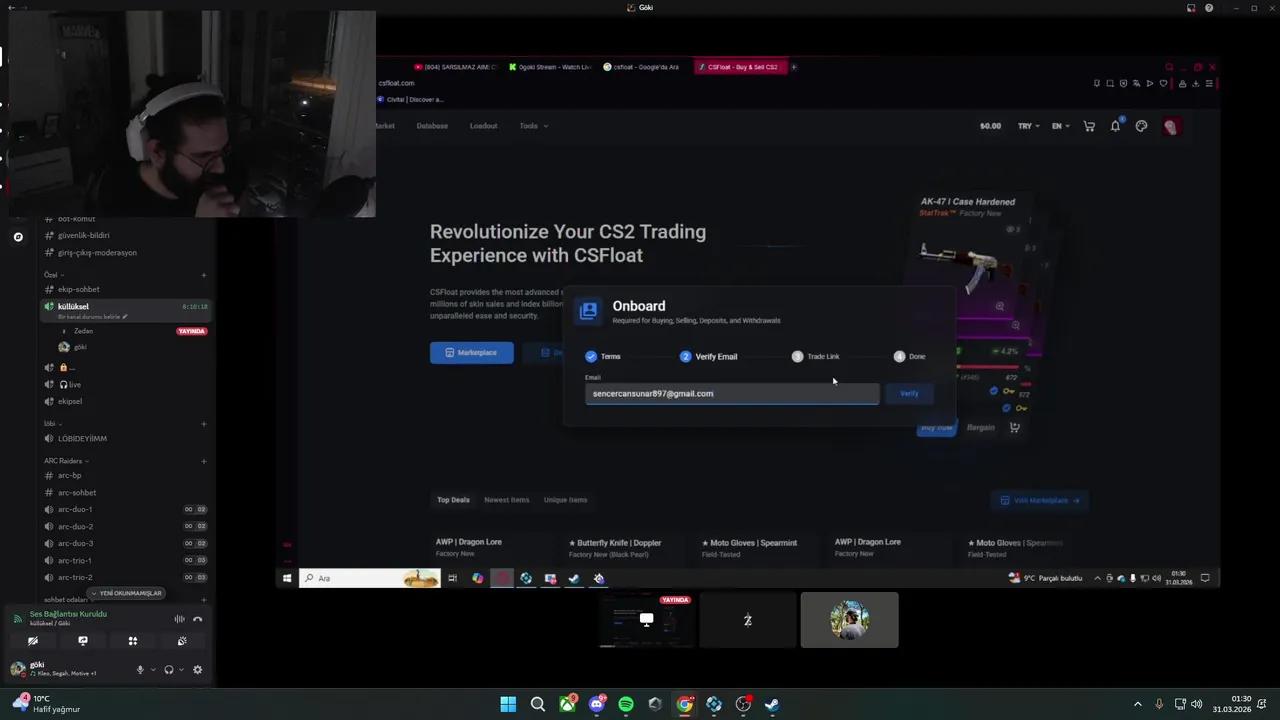Expand the CSFloat Tools dropdown
This screenshot has width=1280, height=720.
tap(533, 126)
